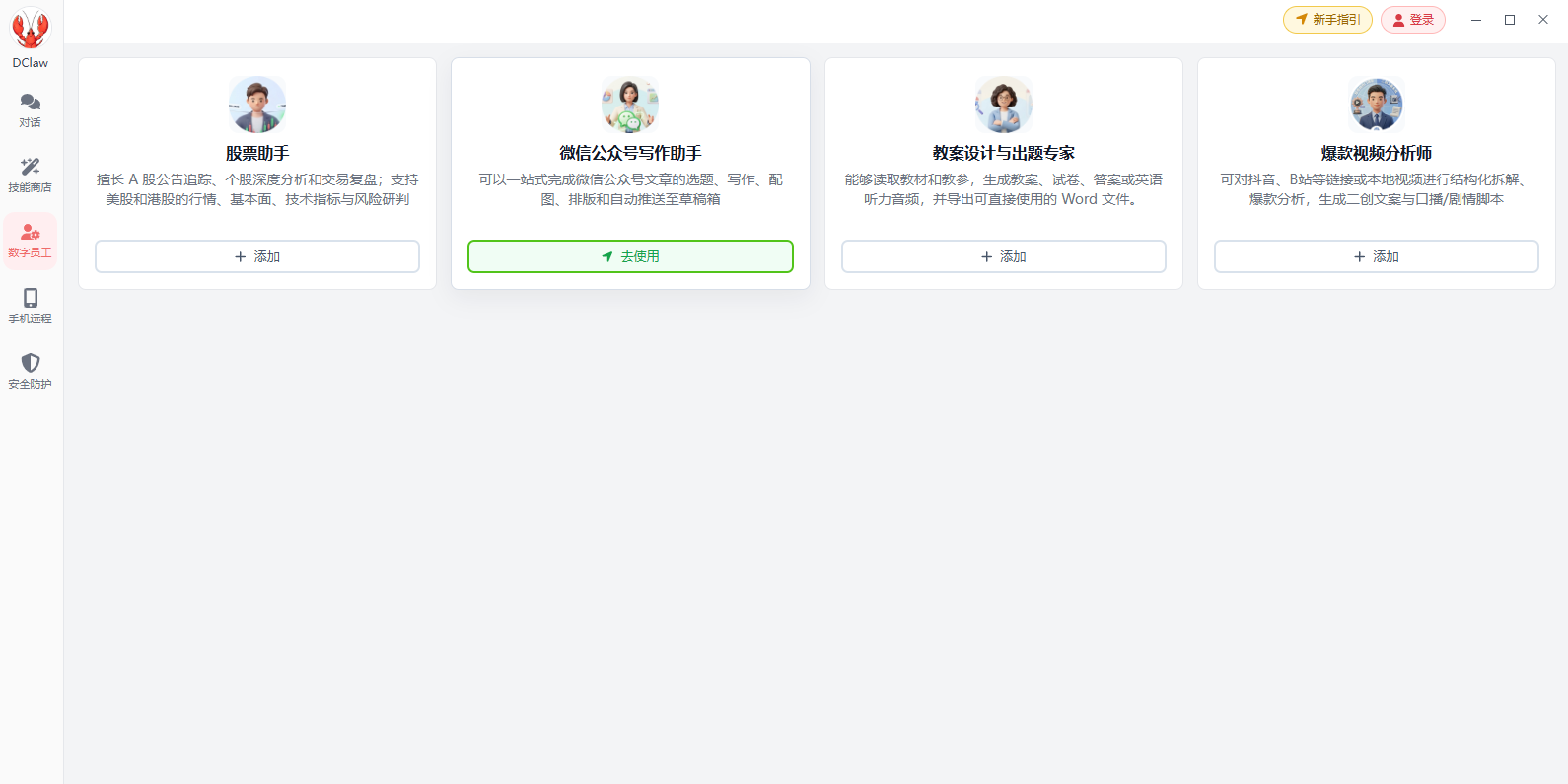Click description mentioning 微信公众号文章的选题
This screenshot has width=1568, height=784.
click(x=630, y=189)
